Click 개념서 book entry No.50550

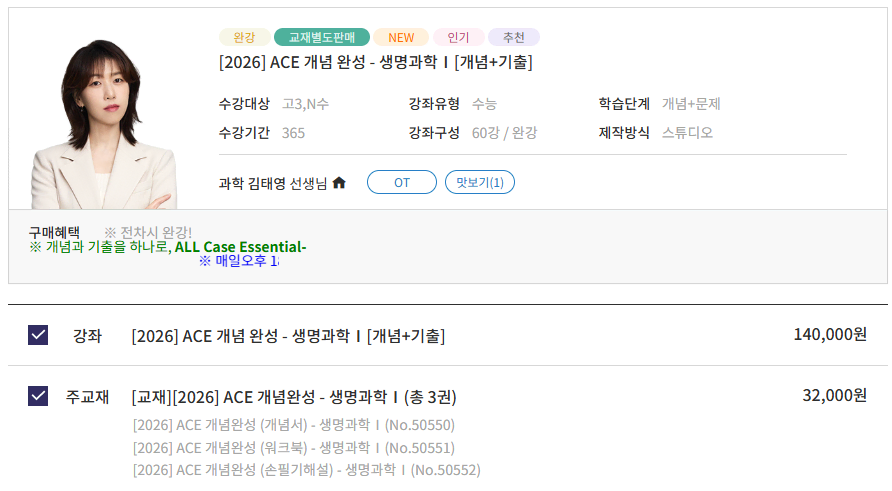tap(294, 425)
